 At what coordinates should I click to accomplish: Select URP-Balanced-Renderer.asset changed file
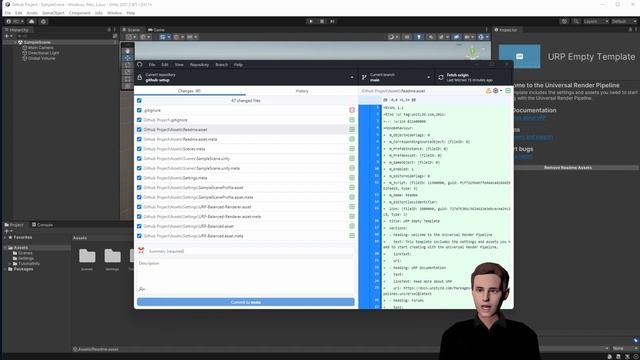246,207
